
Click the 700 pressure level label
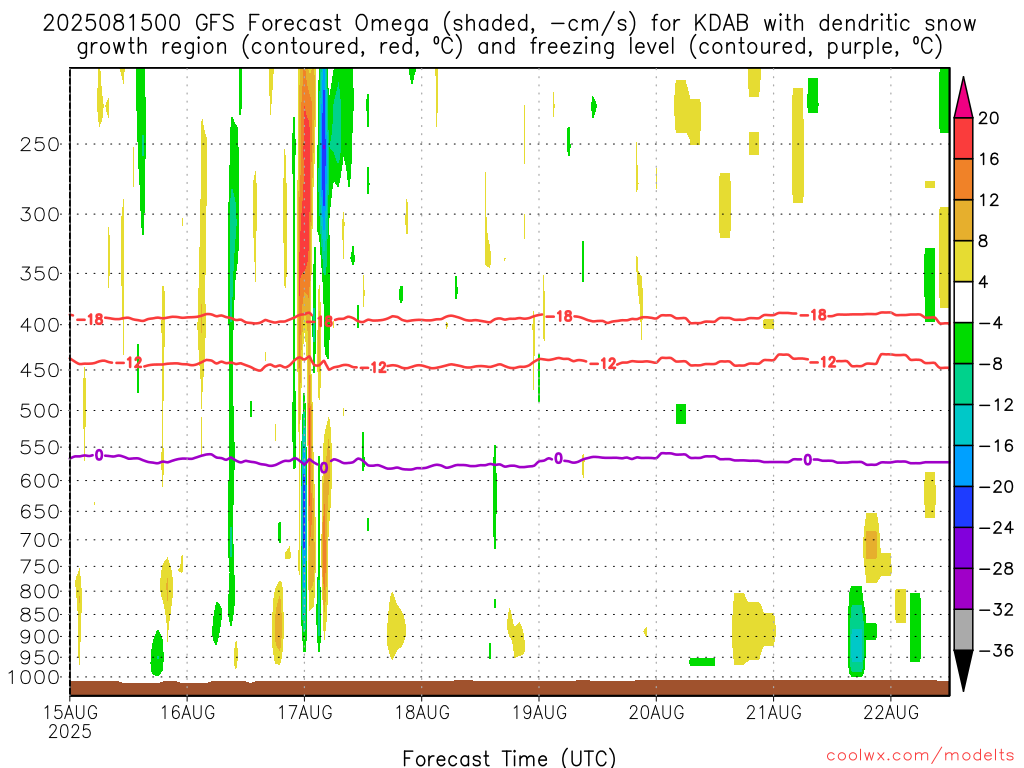pos(40,540)
